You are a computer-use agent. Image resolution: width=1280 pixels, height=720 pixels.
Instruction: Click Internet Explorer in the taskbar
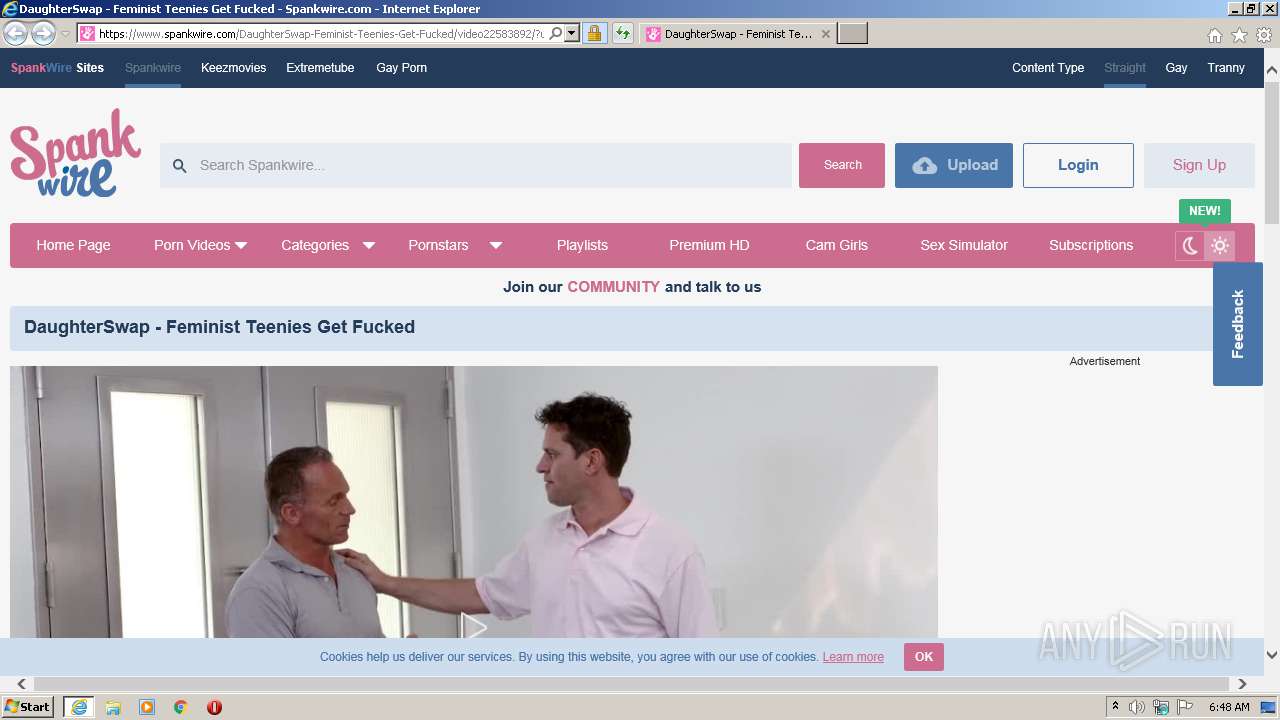pyautogui.click(x=79, y=707)
